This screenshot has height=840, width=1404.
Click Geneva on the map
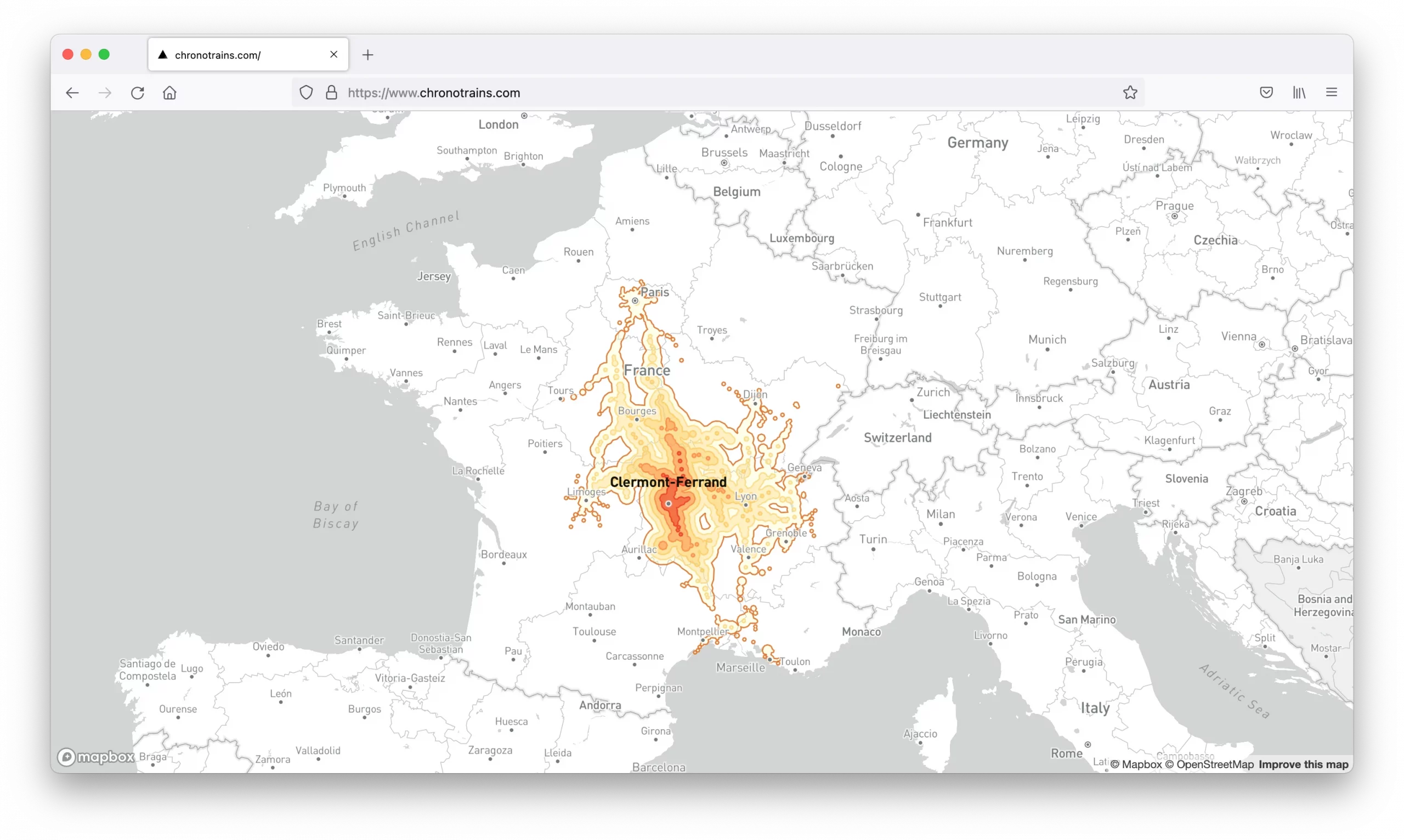point(804,468)
